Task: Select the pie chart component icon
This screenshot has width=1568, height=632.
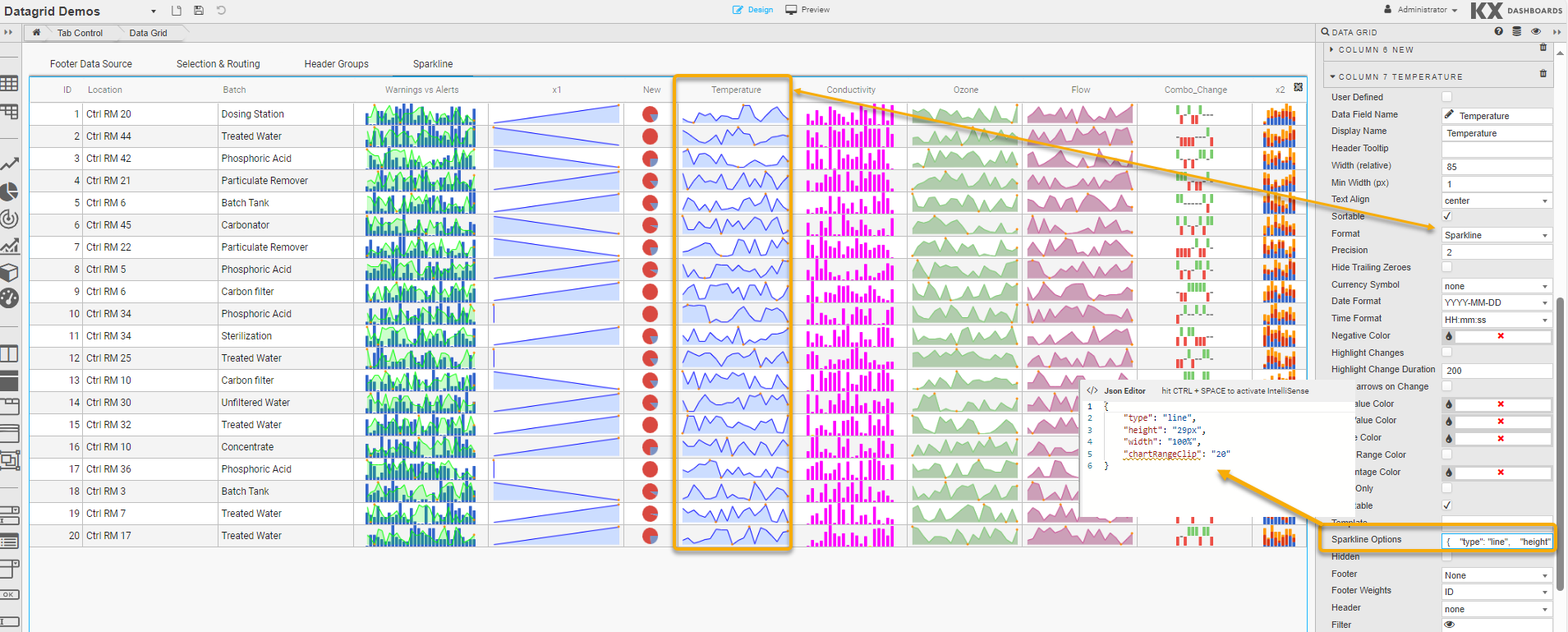Action: [9, 192]
